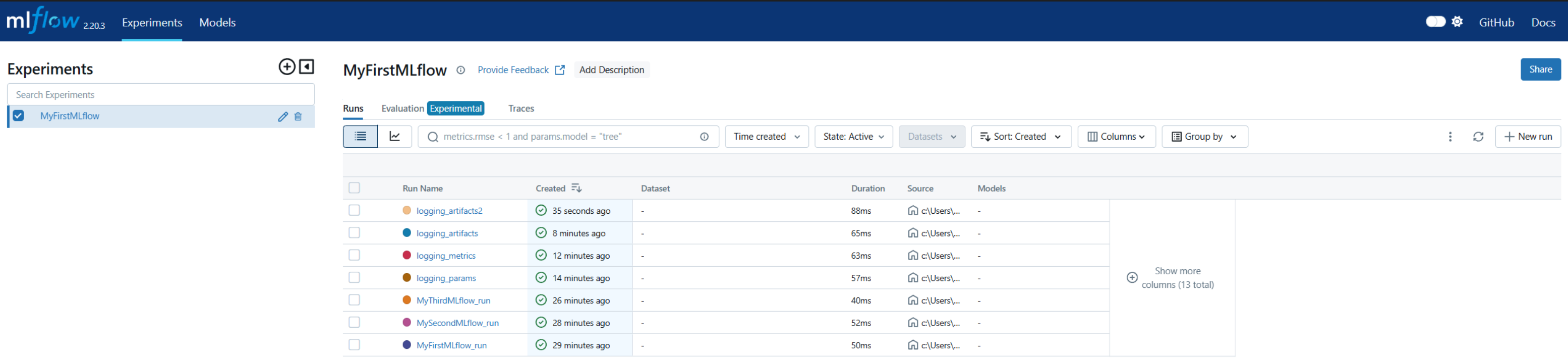Select the Runs tab
The height and width of the screenshot is (364, 1568).
[x=353, y=108]
